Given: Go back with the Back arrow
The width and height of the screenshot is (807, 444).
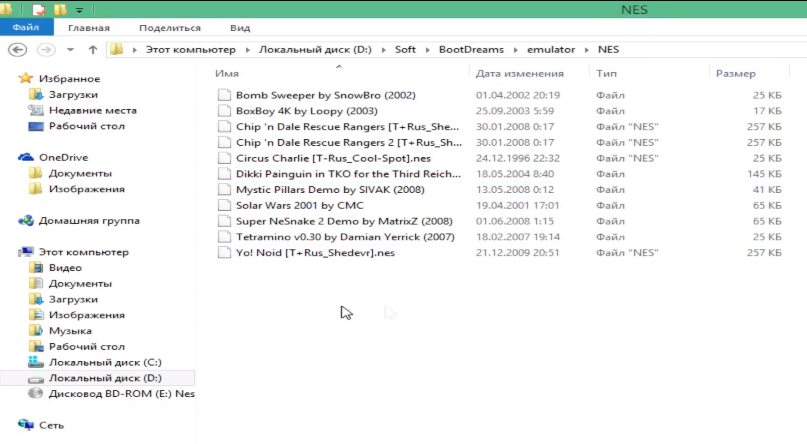Looking at the screenshot, I should click(x=17, y=49).
